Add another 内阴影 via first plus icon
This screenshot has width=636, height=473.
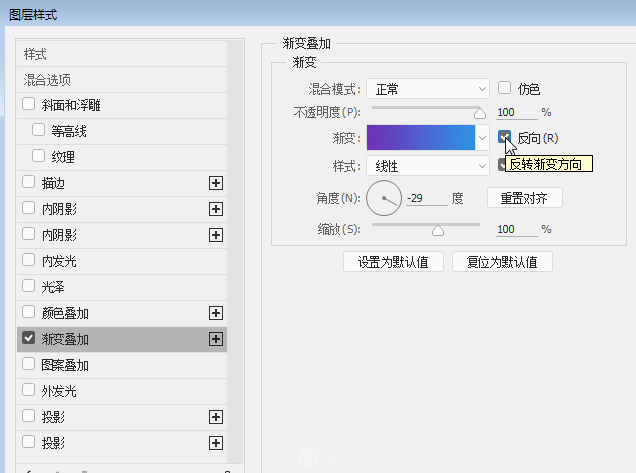pos(215,209)
